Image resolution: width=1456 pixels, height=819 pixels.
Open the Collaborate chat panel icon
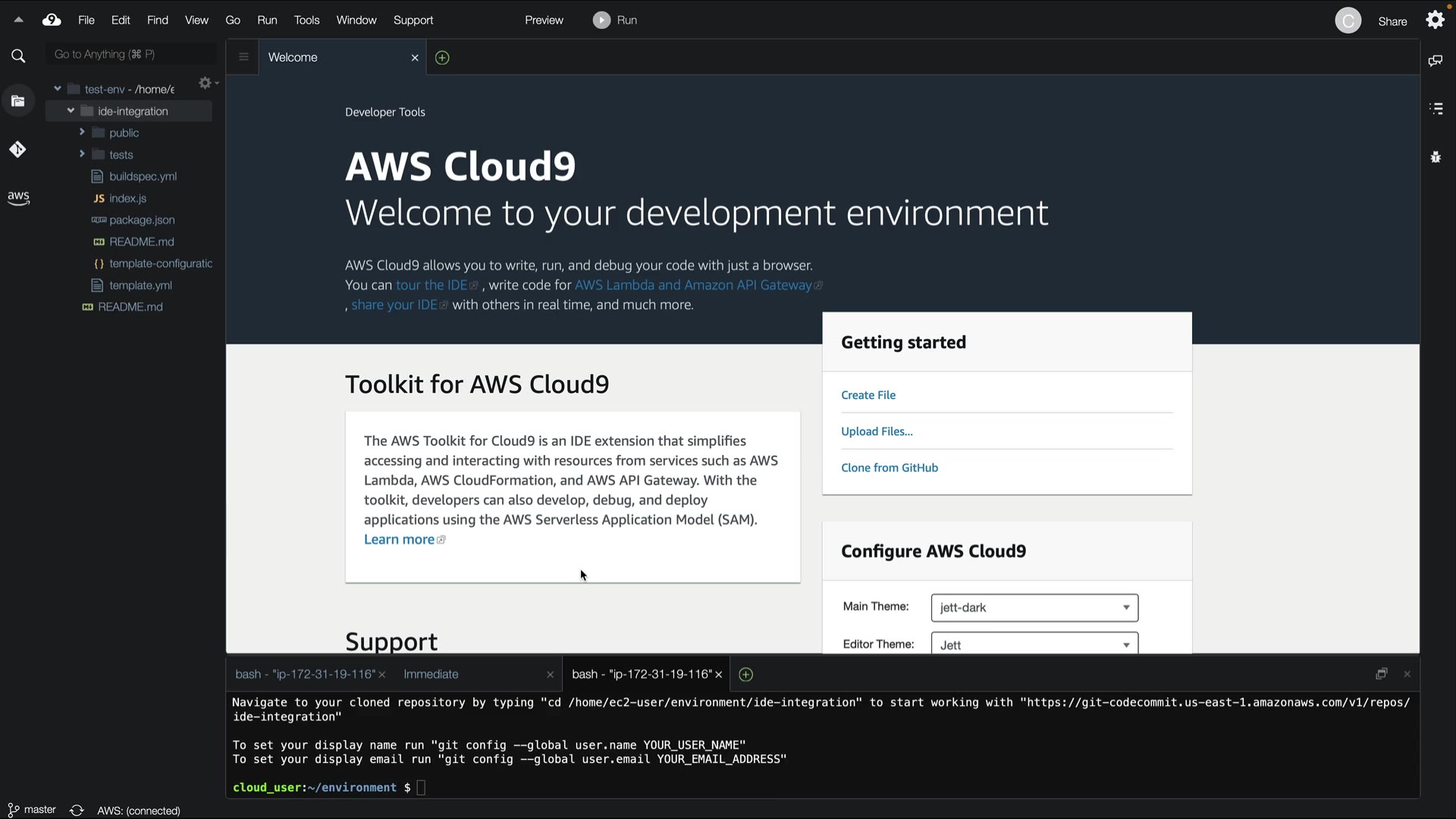1436,61
